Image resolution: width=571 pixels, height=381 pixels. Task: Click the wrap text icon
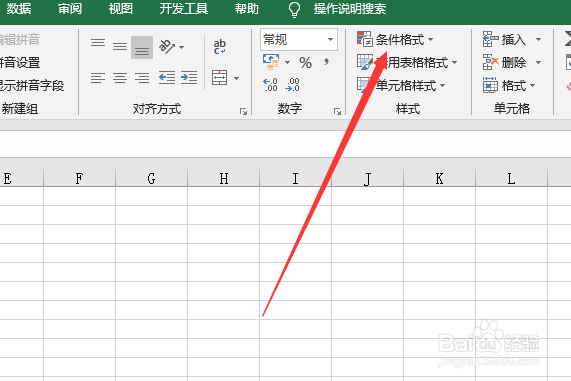tap(220, 47)
